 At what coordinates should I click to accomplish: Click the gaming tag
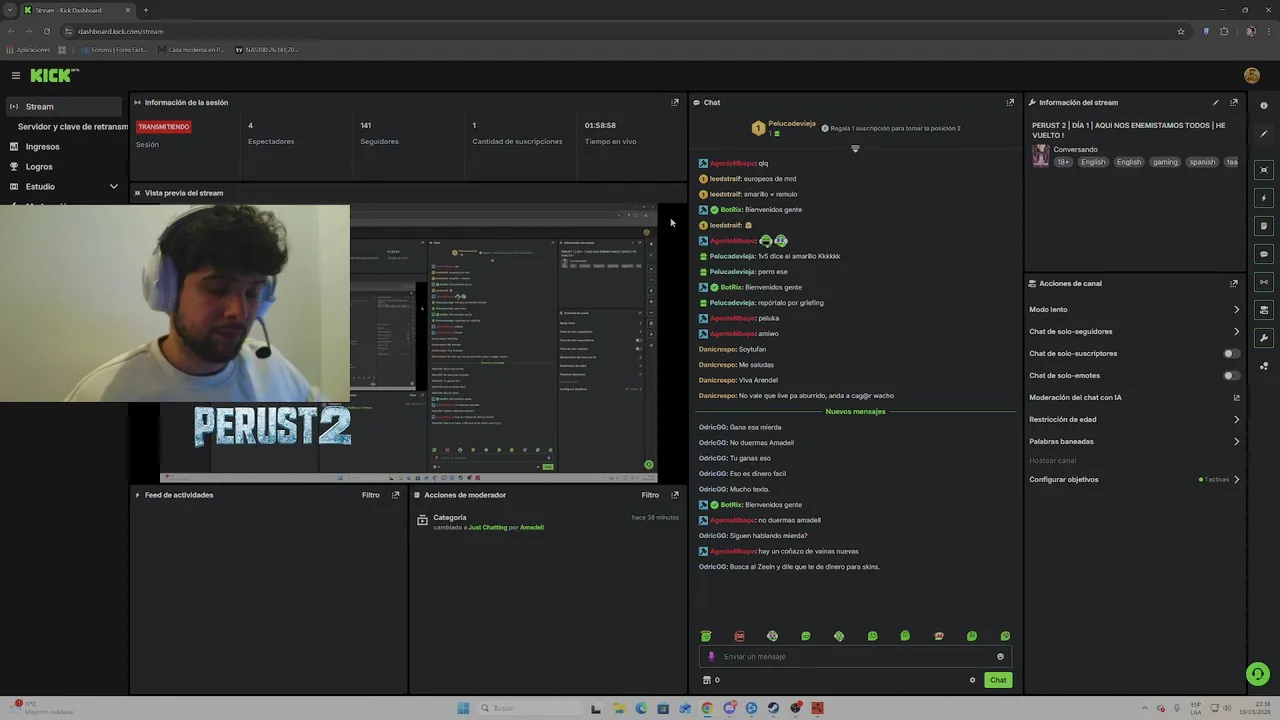1165,162
